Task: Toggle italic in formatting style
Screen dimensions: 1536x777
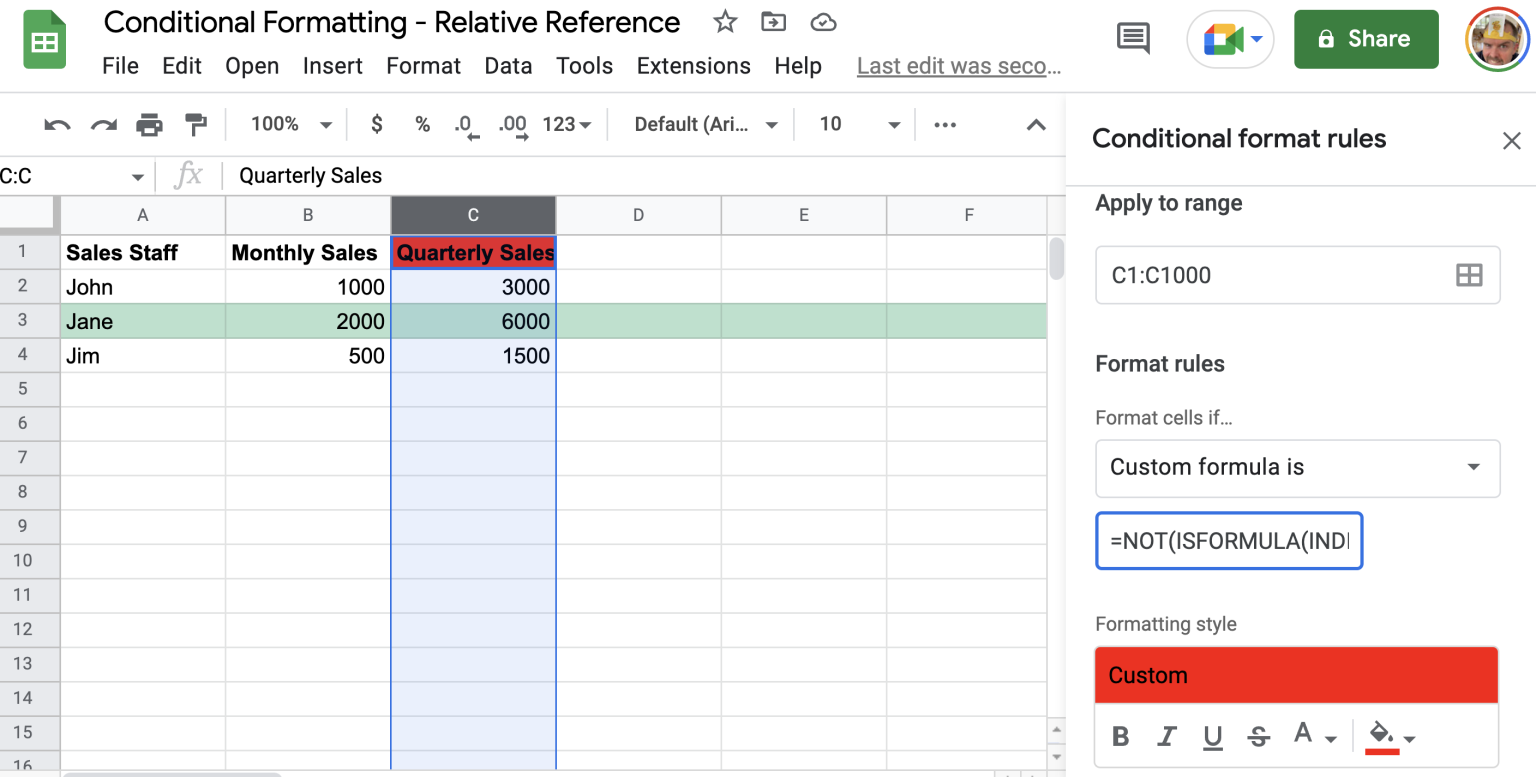Action: click(1166, 736)
